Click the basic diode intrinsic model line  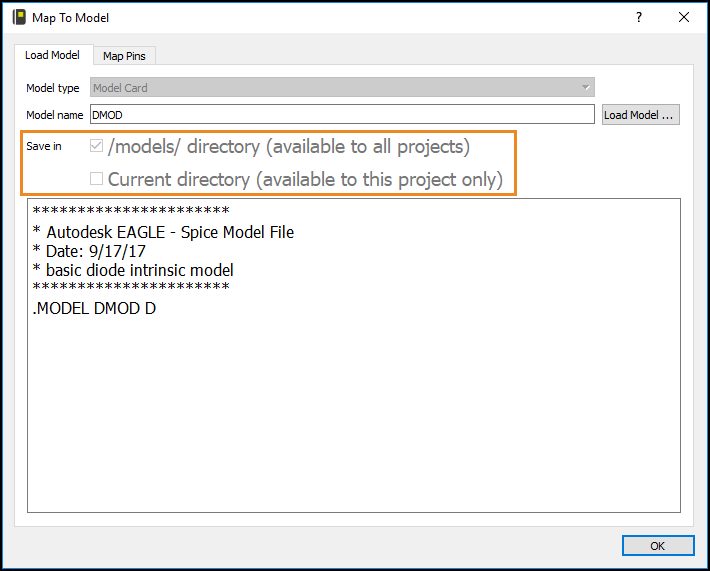pos(133,270)
